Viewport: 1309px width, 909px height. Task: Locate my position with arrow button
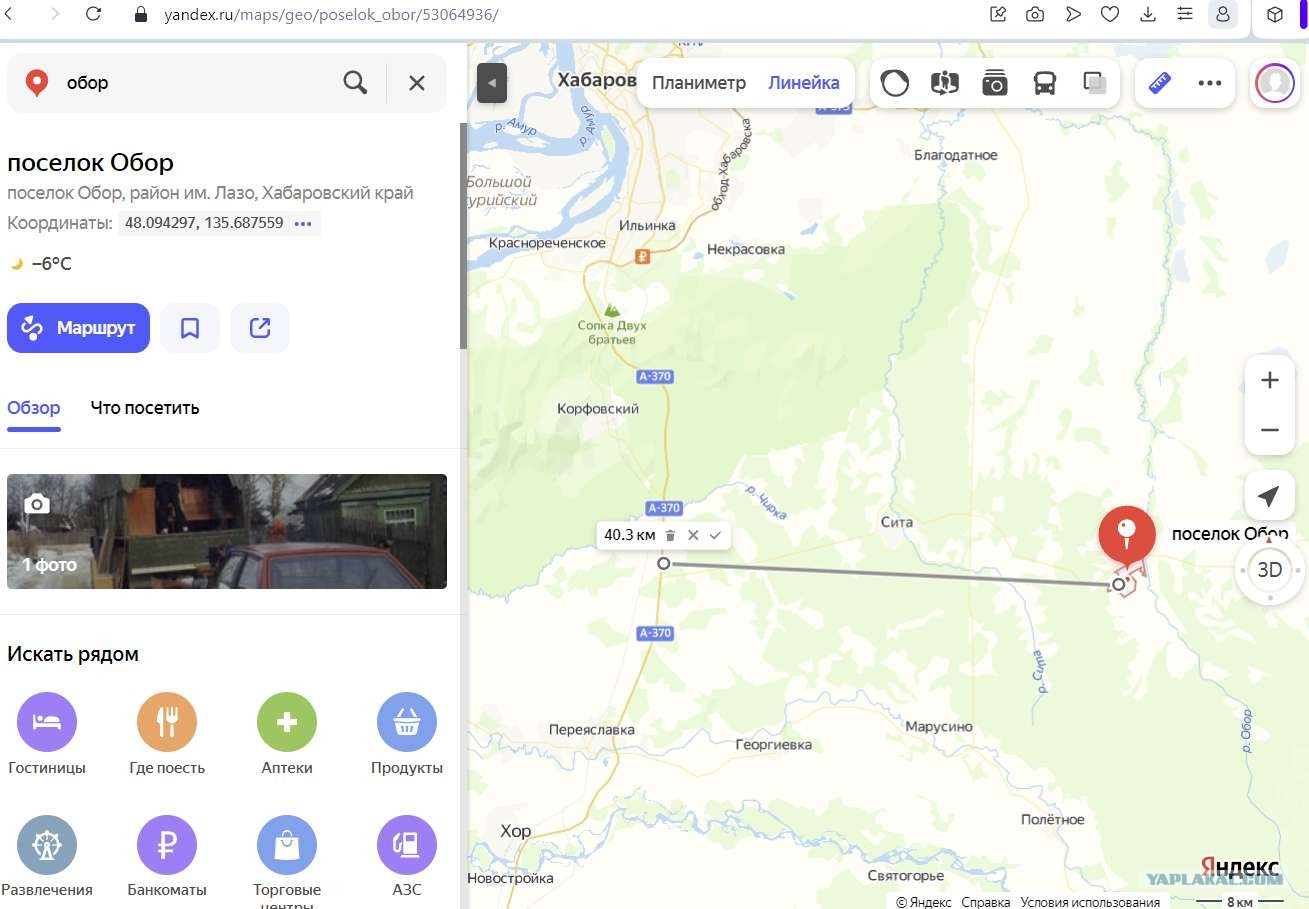coord(1270,496)
